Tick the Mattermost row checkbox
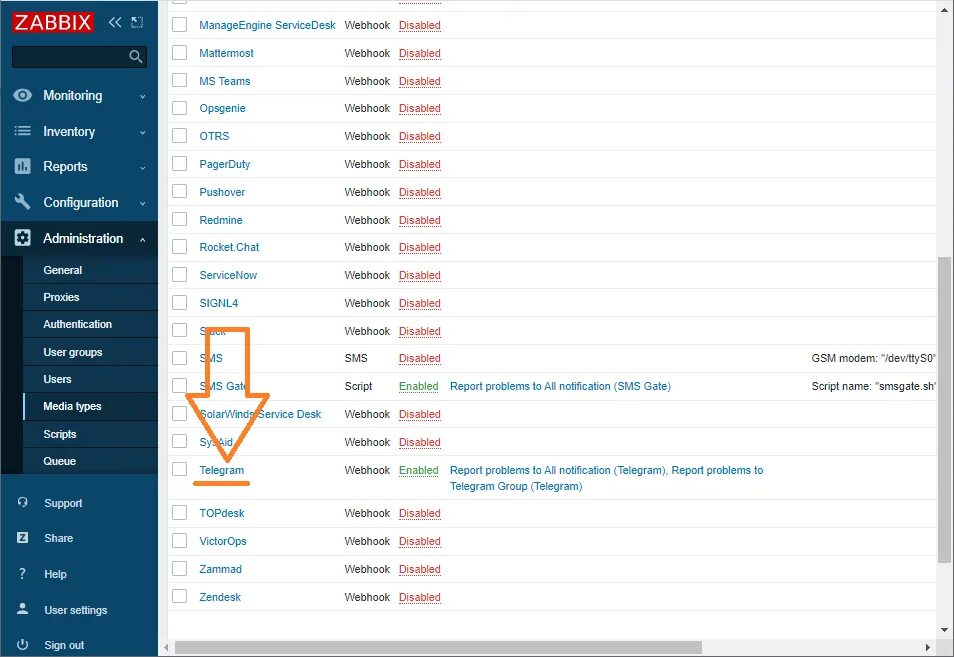Screen dimensions: 954x657 pyautogui.click(x=179, y=52)
